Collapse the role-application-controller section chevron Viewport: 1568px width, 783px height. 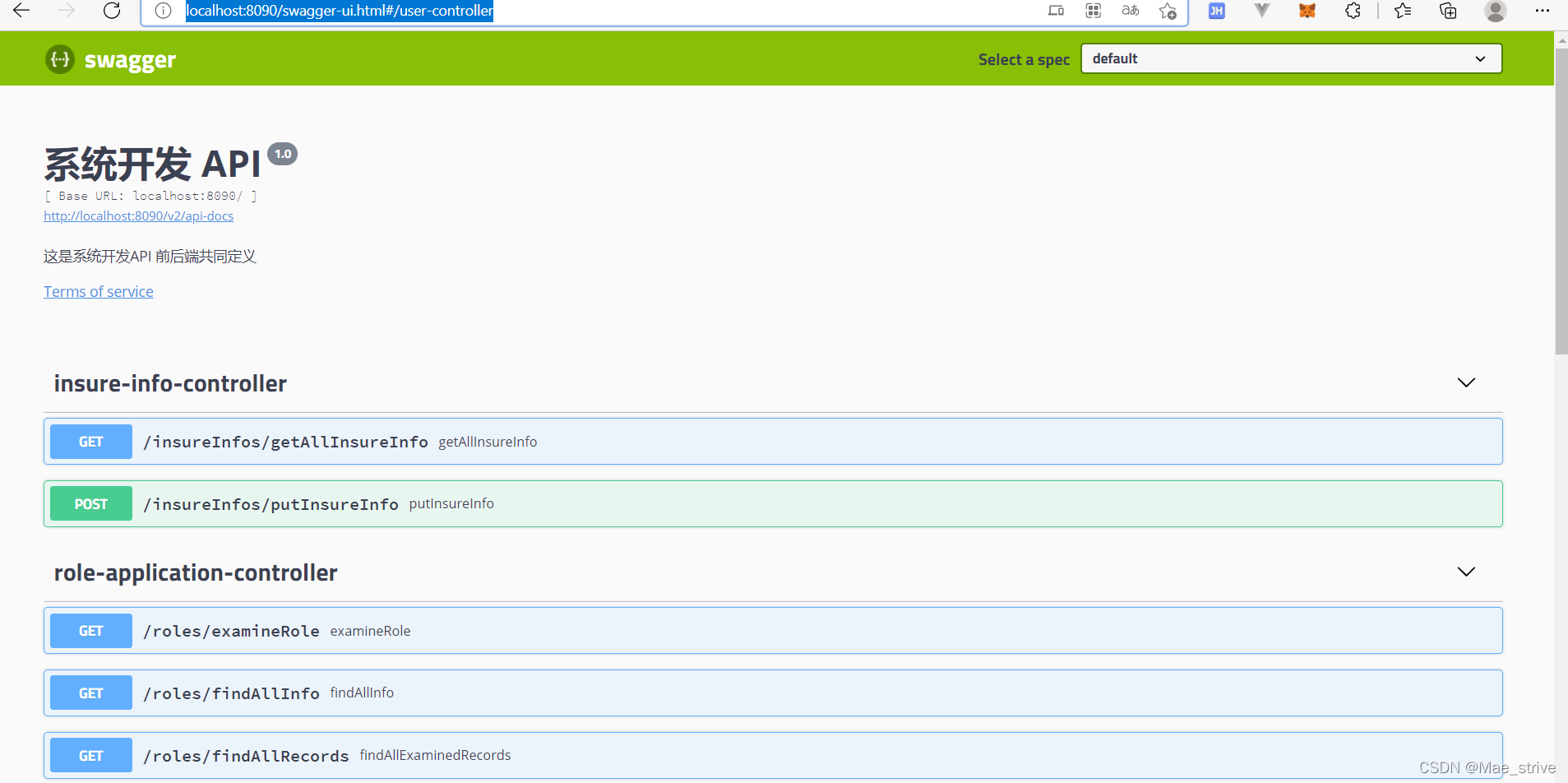(x=1466, y=572)
